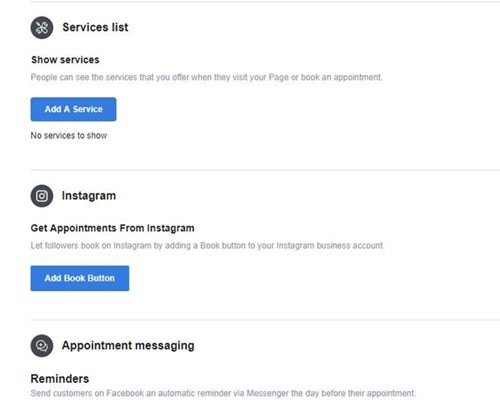Click the 'Send customers on Facebook' reminder description
Image resolution: width=500 pixels, height=414 pixels.
click(x=223, y=393)
